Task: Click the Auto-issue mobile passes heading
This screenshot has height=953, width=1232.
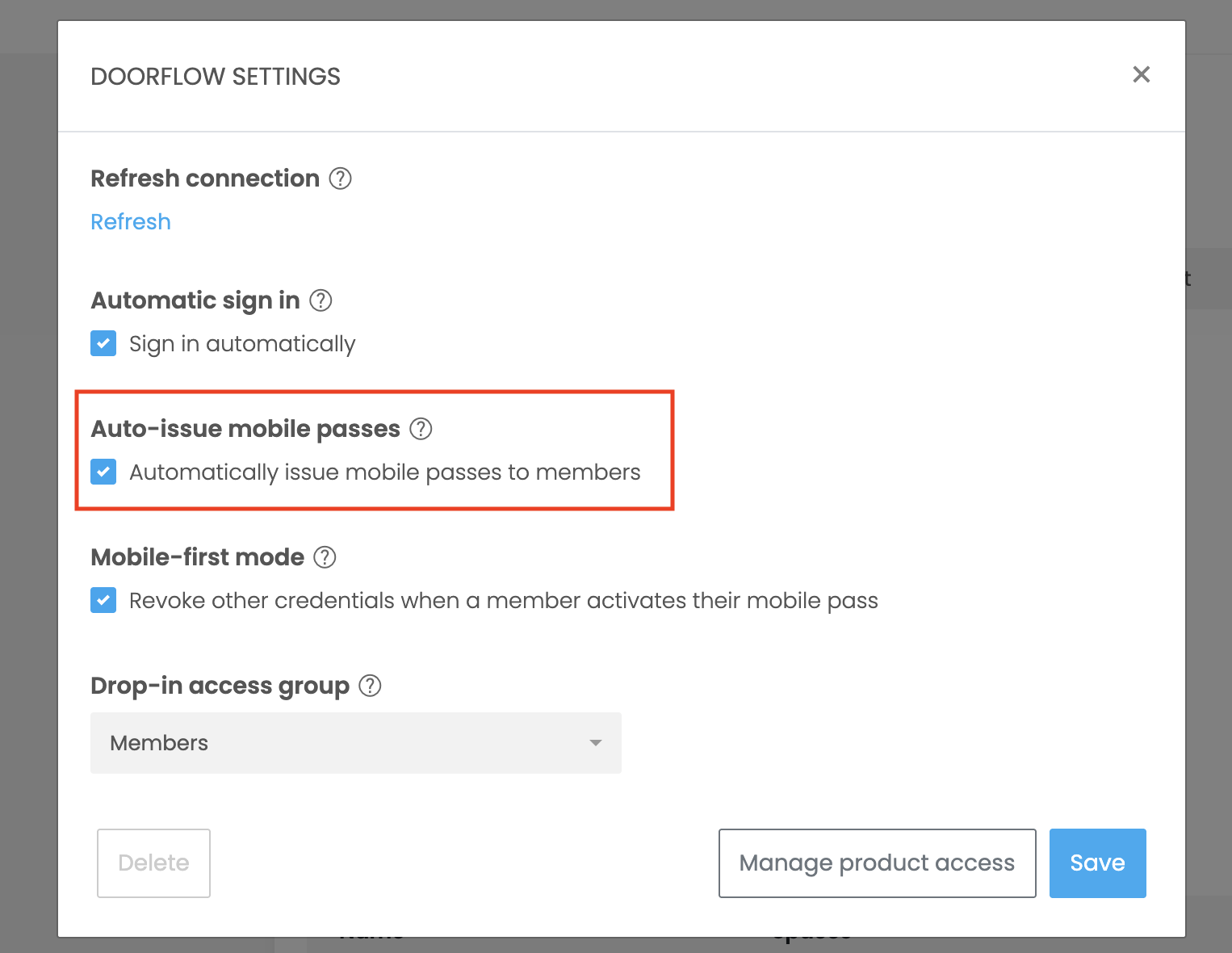Action: [x=245, y=429]
